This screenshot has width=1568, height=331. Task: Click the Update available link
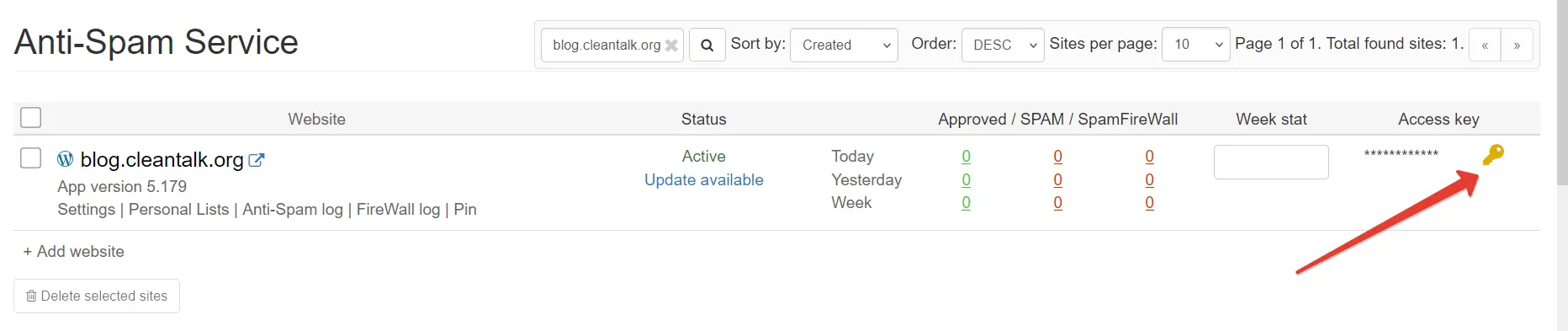[704, 179]
